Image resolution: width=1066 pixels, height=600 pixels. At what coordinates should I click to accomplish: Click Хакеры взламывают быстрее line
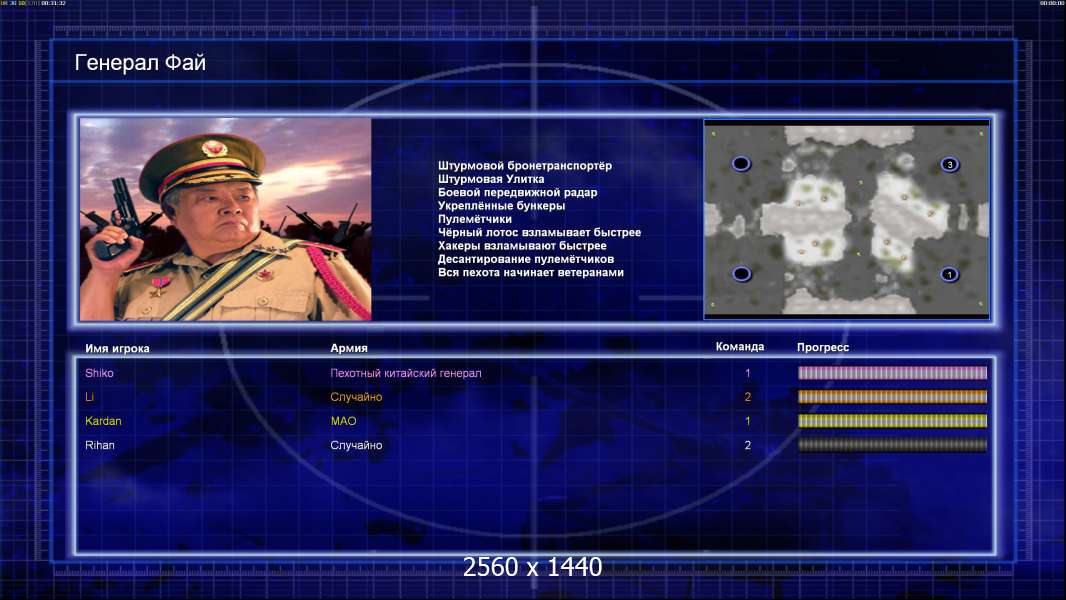tap(522, 246)
